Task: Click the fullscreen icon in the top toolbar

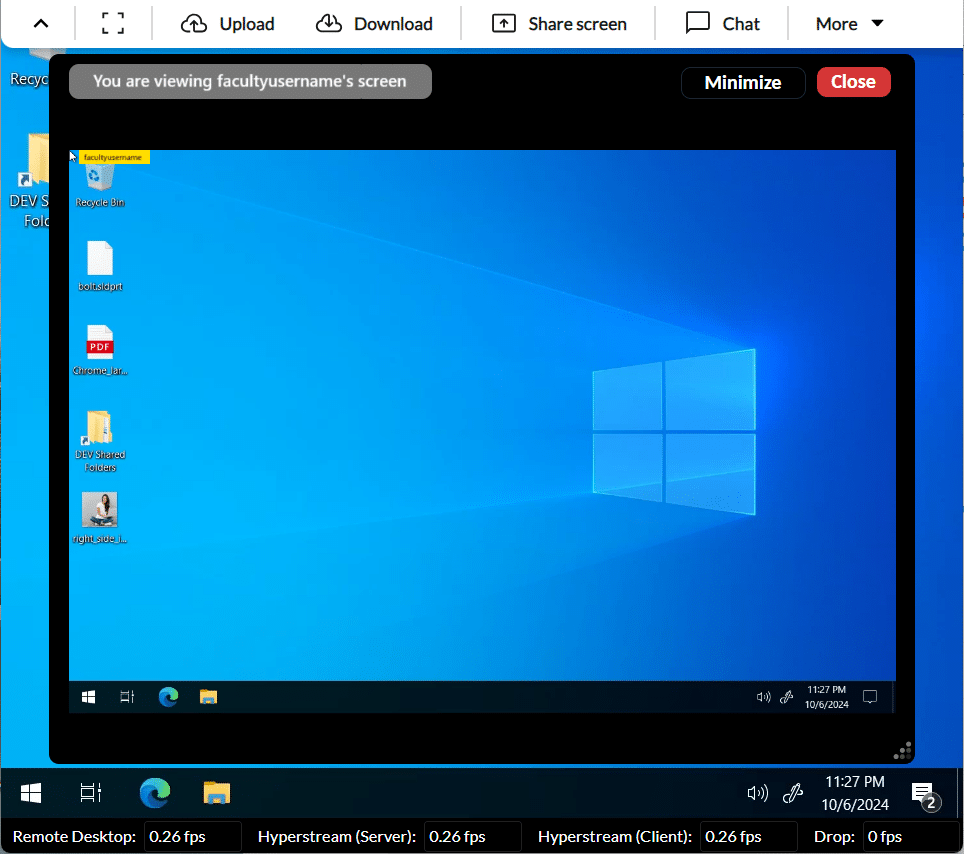Action: (113, 22)
